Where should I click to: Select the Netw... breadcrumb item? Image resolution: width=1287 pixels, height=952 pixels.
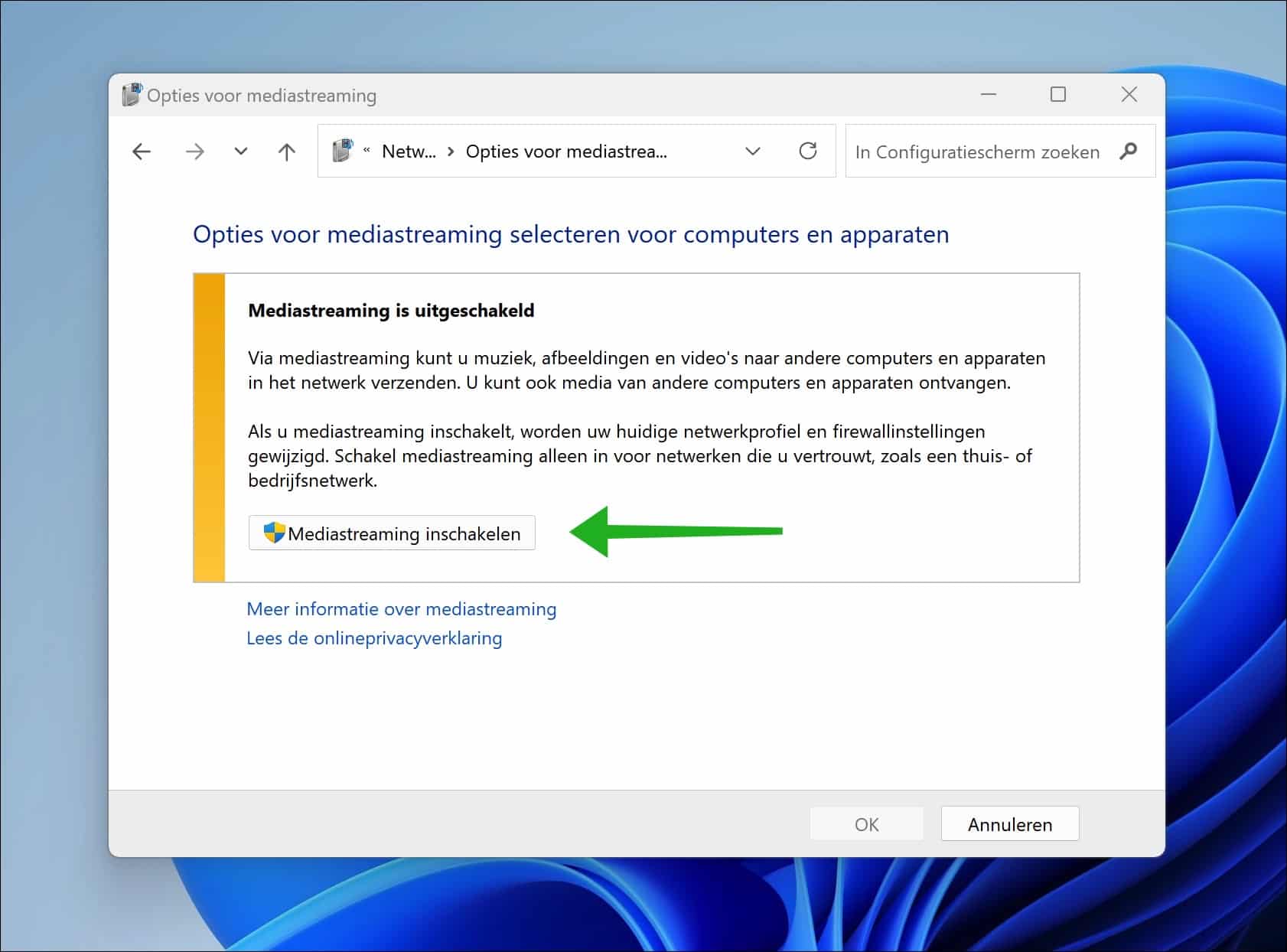click(408, 151)
